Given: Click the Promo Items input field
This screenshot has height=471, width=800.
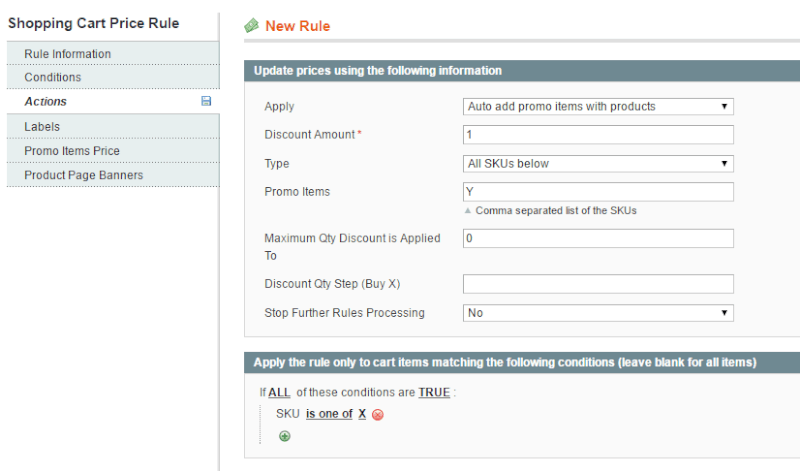Looking at the screenshot, I should (598, 192).
